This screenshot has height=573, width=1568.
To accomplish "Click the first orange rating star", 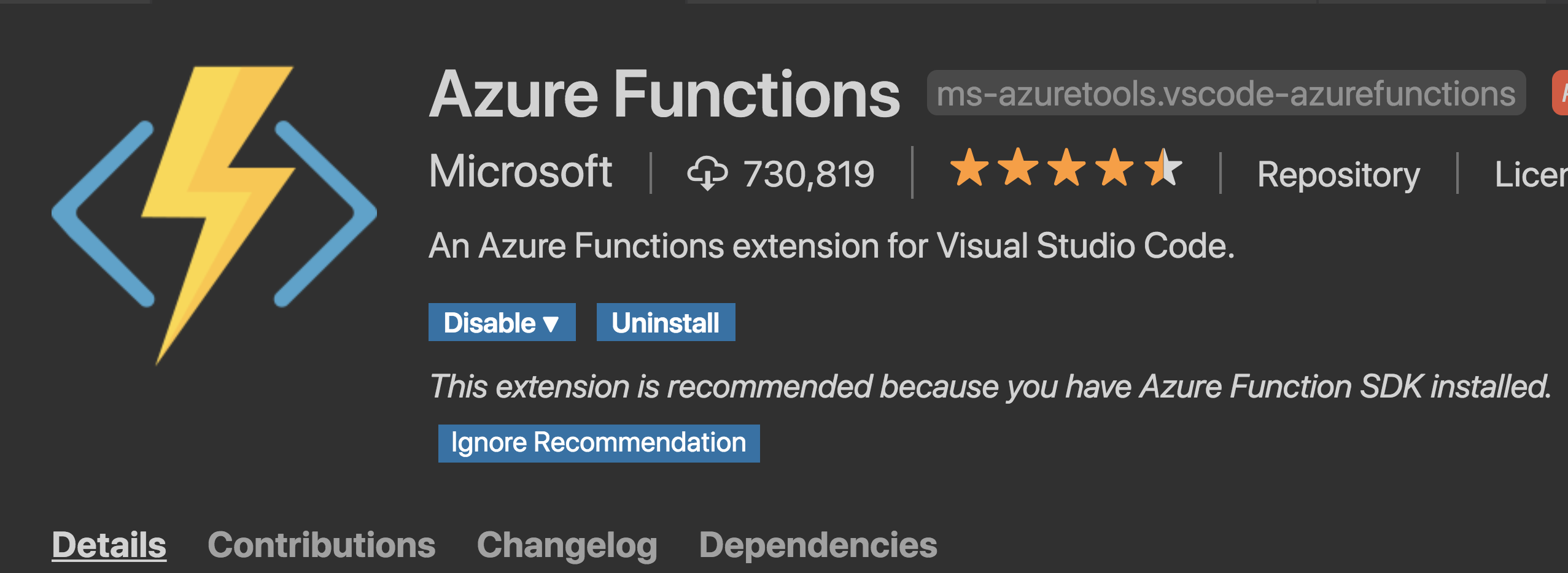I will [x=969, y=167].
